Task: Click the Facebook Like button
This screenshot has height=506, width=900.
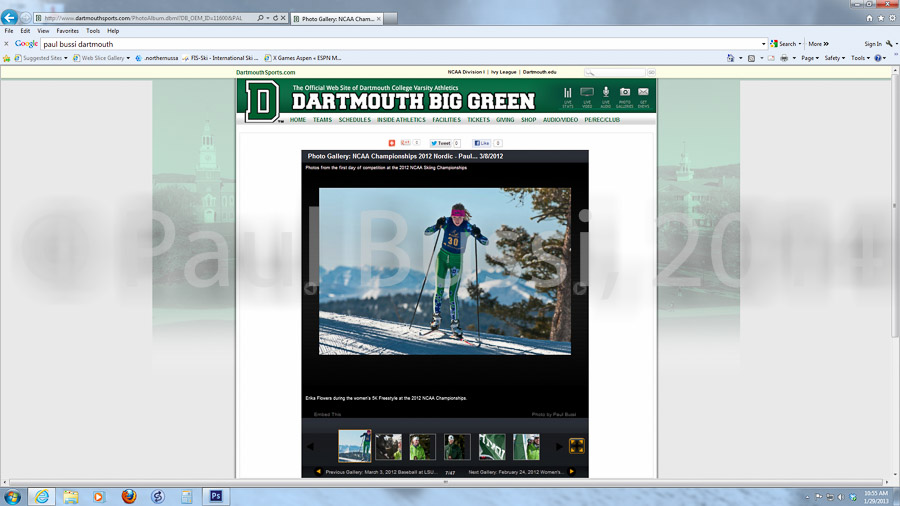Action: tap(482, 143)
